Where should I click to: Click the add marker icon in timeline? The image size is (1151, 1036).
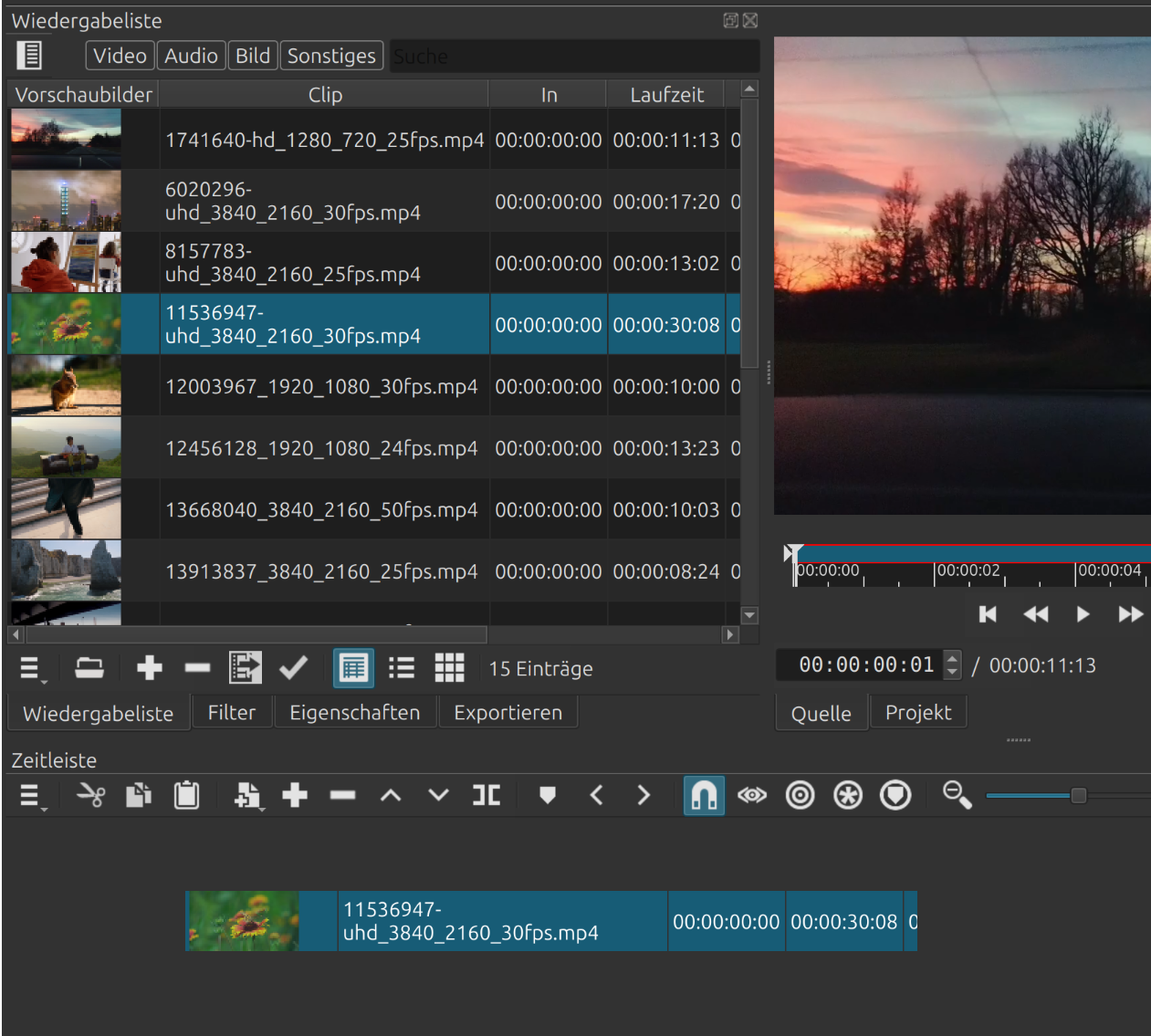tap(548, 795)
